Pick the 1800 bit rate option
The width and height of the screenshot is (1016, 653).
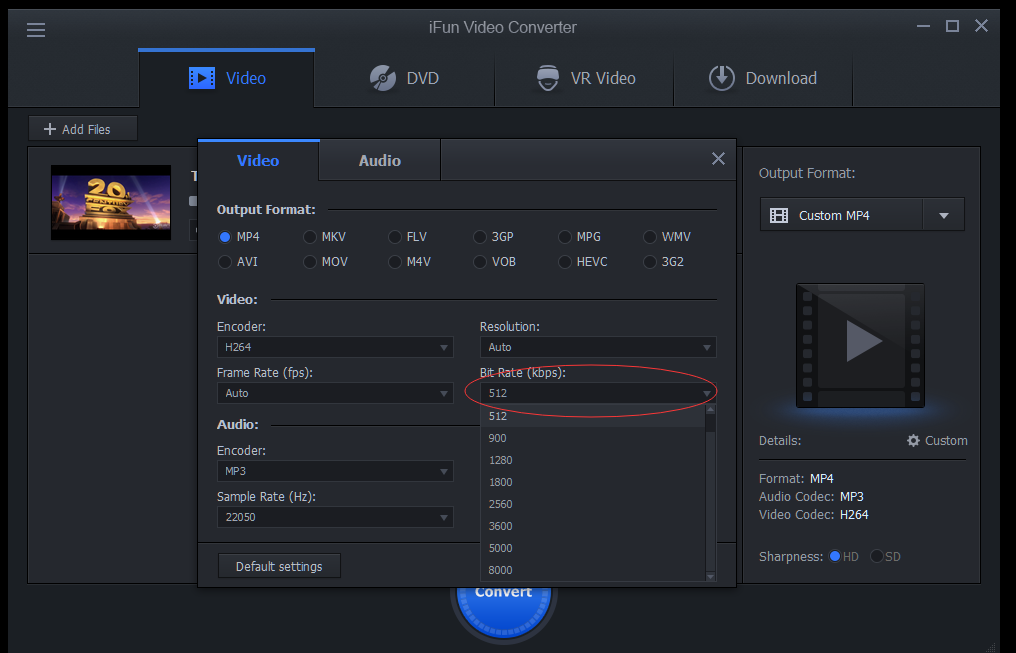[593, 482]
